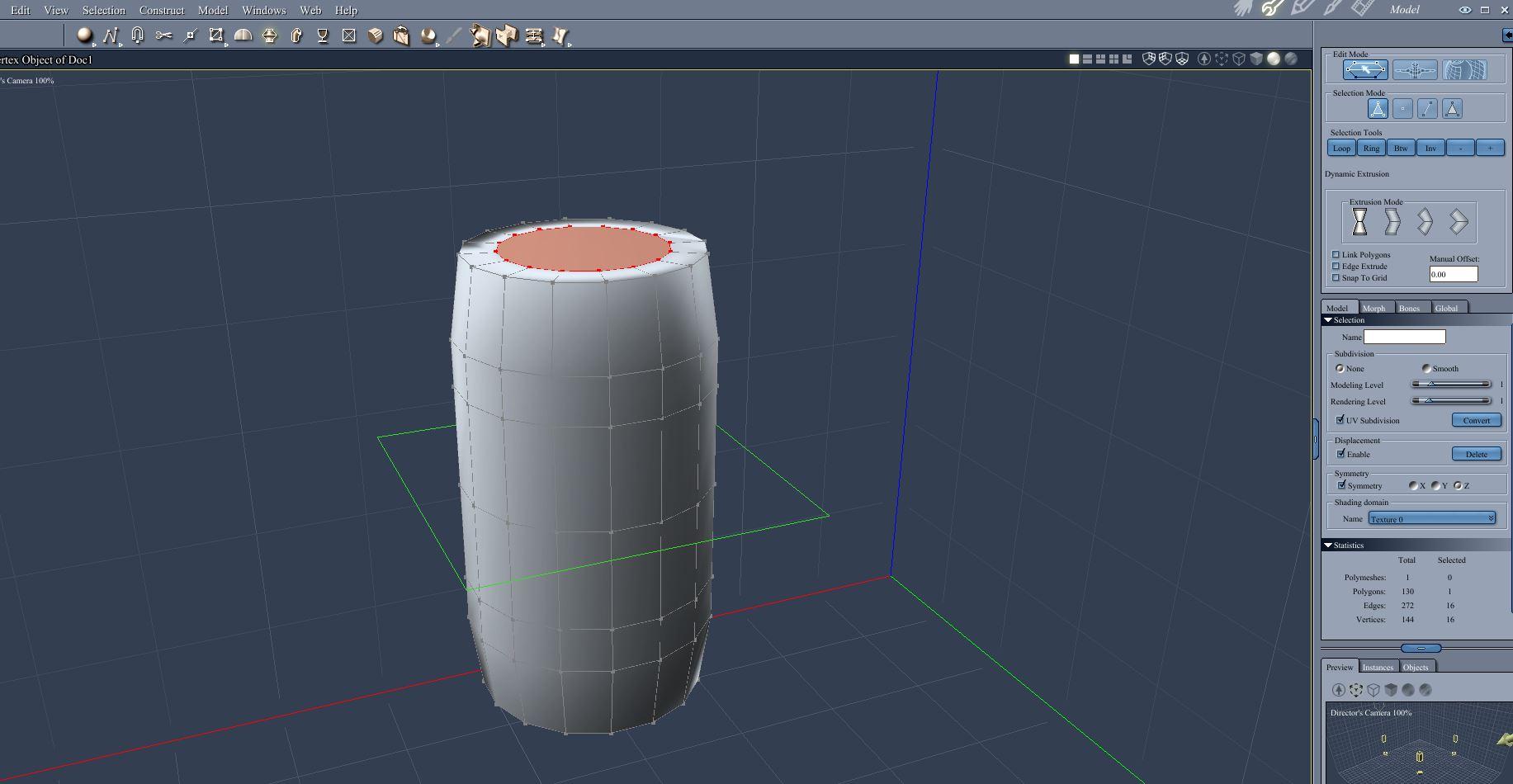Switch to single viewport layout
Image resolution: width=1513 pixels, height=784 pixels.
(x=1074, y=59)
